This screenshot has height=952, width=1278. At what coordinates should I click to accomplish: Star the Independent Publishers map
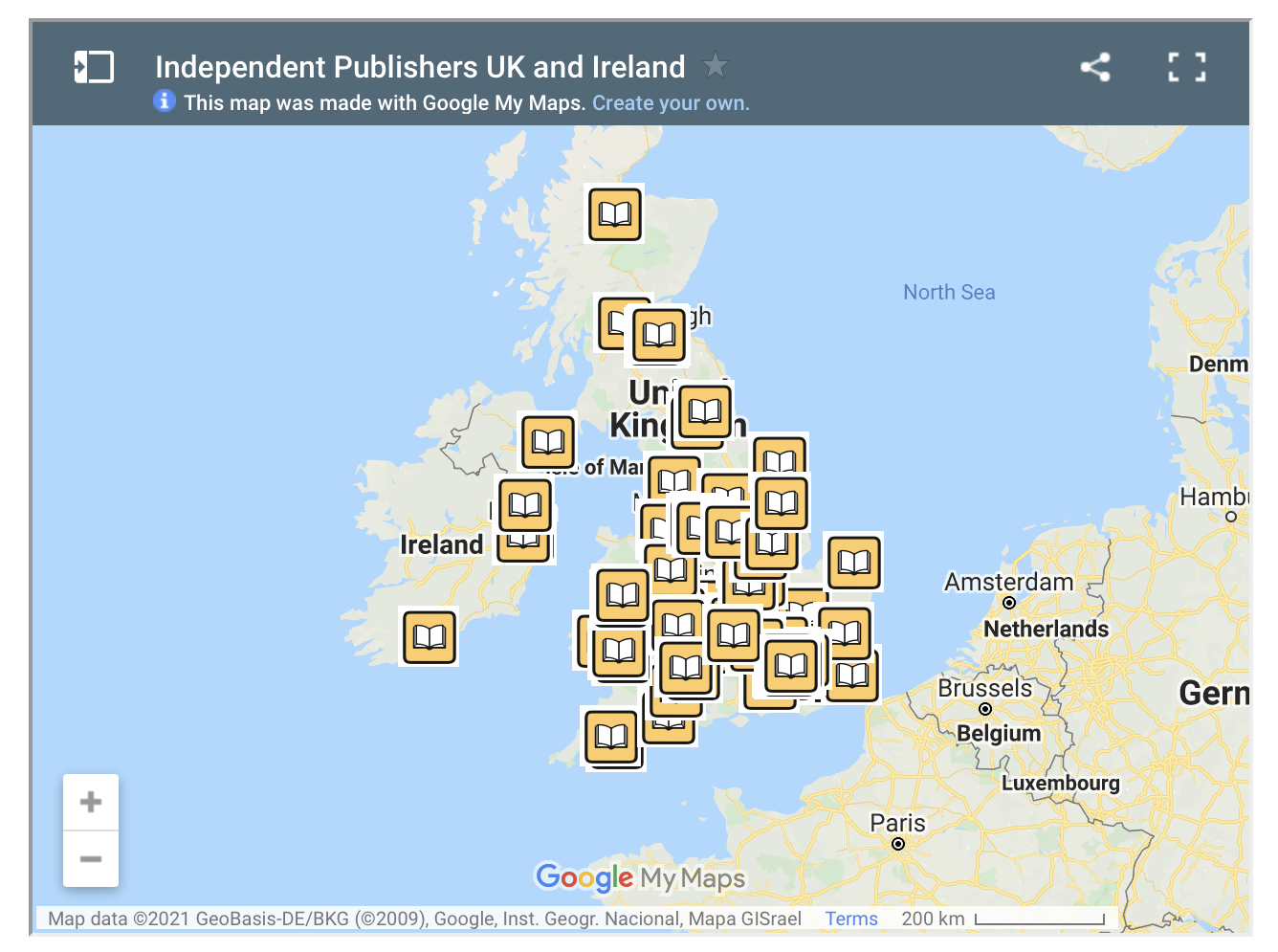[x=716, y=66]
